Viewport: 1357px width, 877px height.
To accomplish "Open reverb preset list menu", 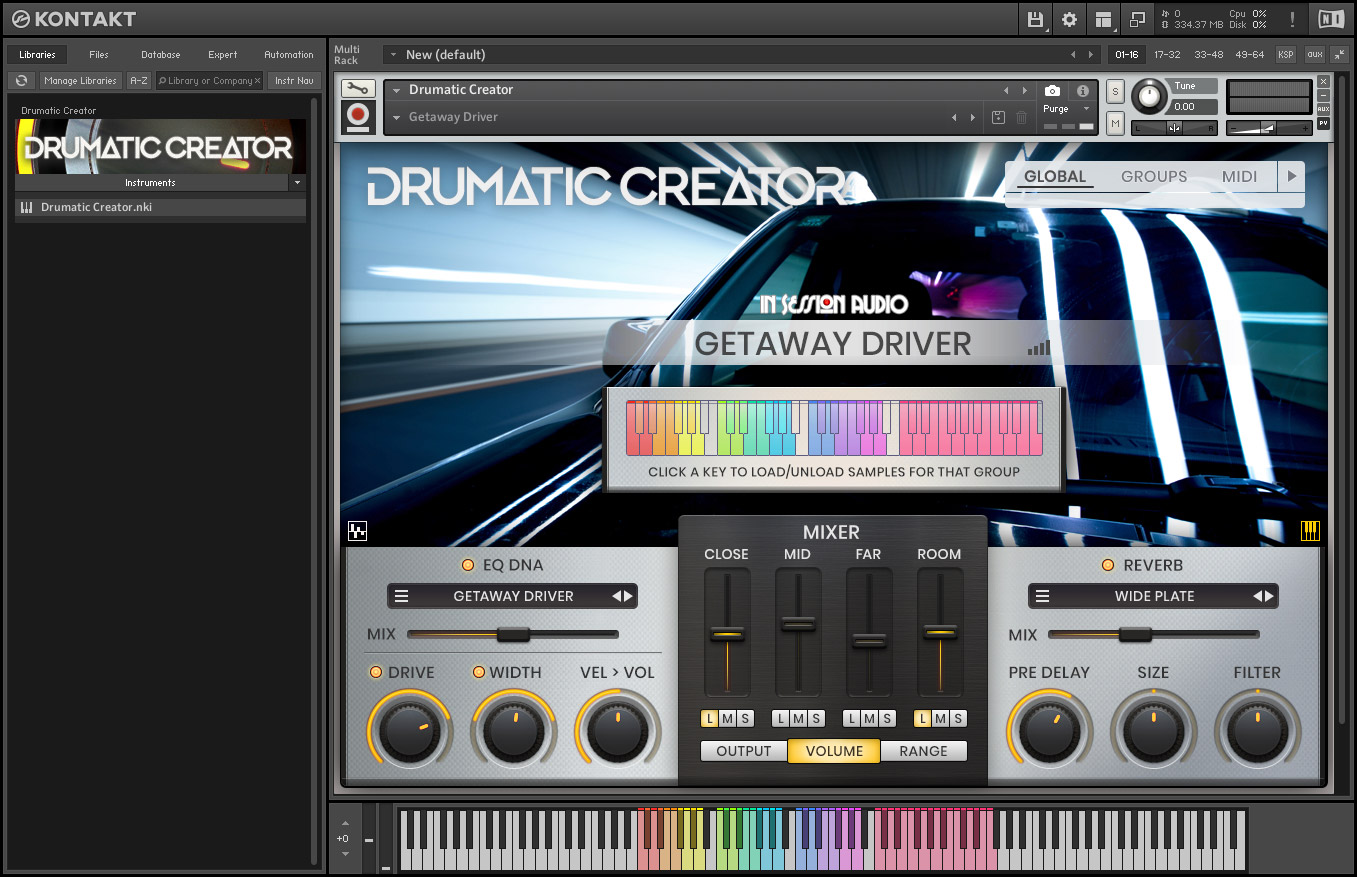I will pos(1042,596).
